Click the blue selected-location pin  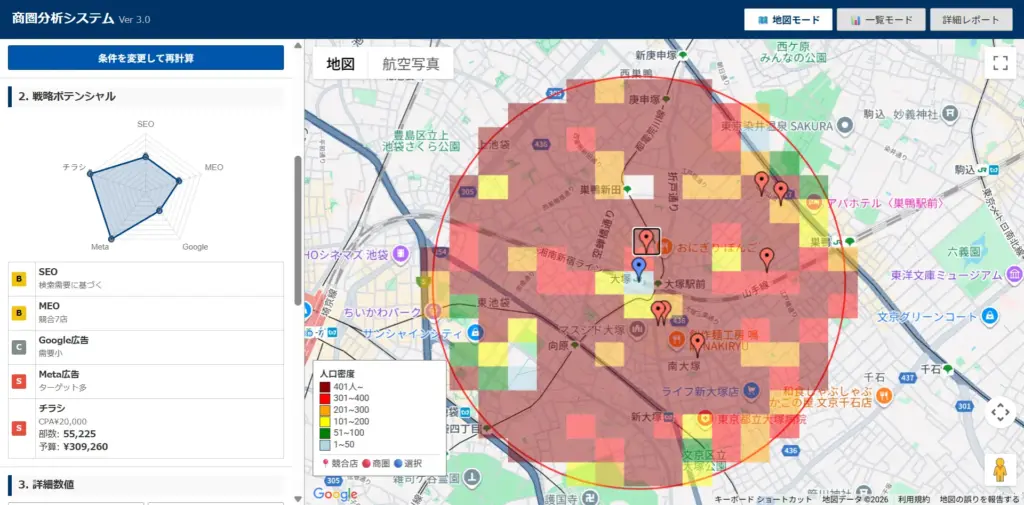[639, 269]
